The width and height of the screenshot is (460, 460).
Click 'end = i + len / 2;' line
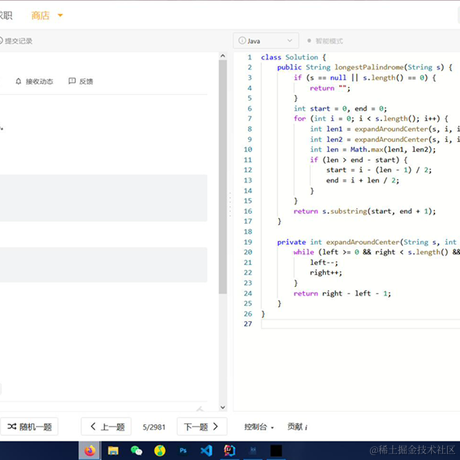(x=363, y=180)
